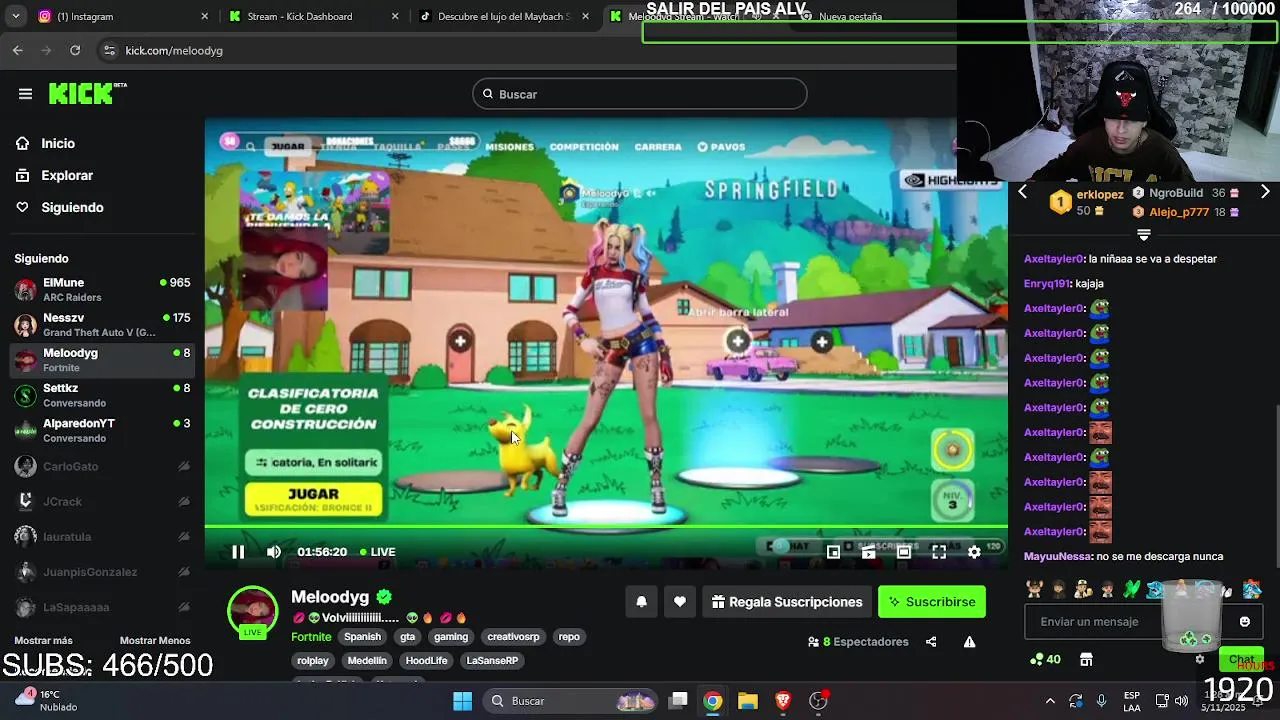This screenshot has width=1280, height=720.
Task: Toggle follow heart for Meloodyg
Action: click(680, 602)
